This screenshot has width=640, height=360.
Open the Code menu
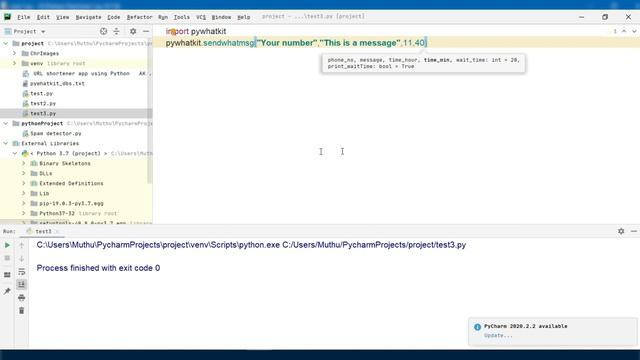coord(114,17)
